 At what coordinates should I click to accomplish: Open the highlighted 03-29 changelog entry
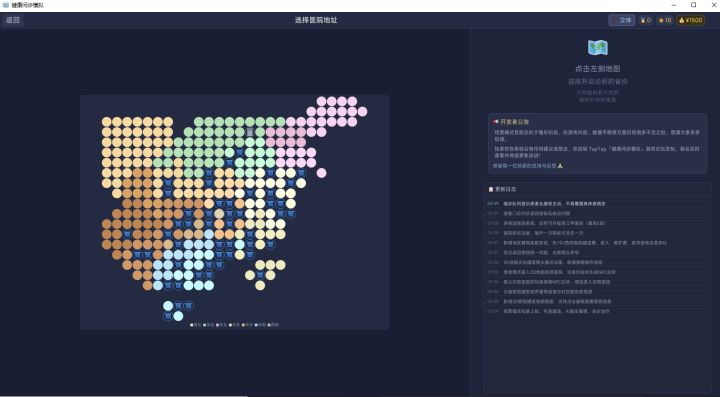pyautogui.click(x=597, y=203)
